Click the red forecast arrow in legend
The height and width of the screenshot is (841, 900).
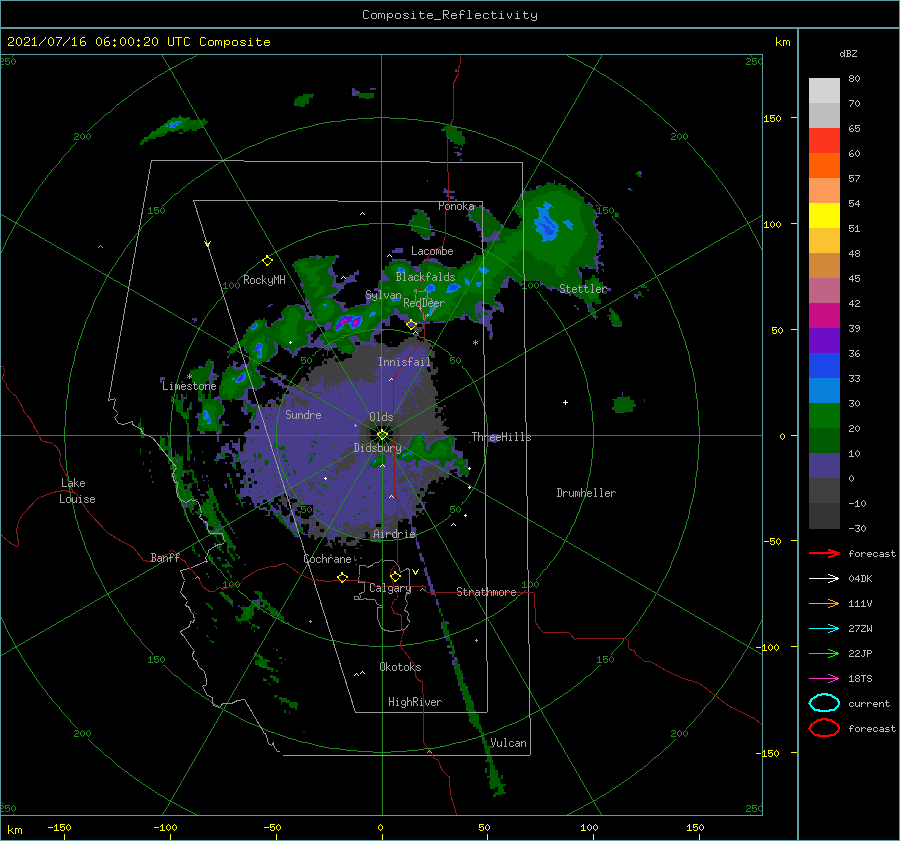pyautogui.click(x=824, y=553)
